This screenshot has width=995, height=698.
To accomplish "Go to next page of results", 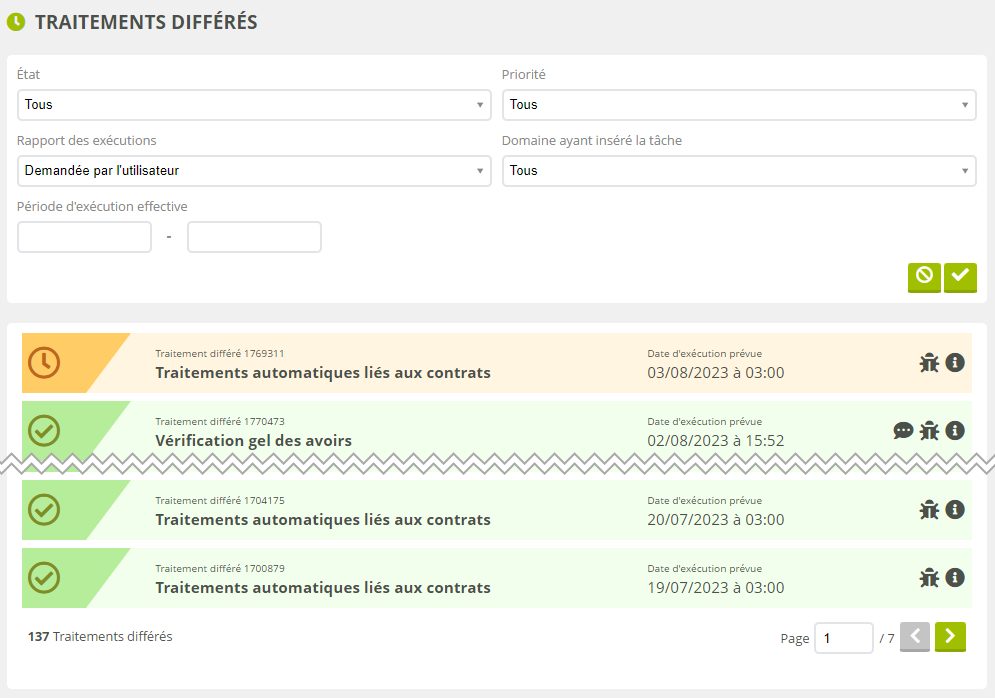I will tap(950, 637).
